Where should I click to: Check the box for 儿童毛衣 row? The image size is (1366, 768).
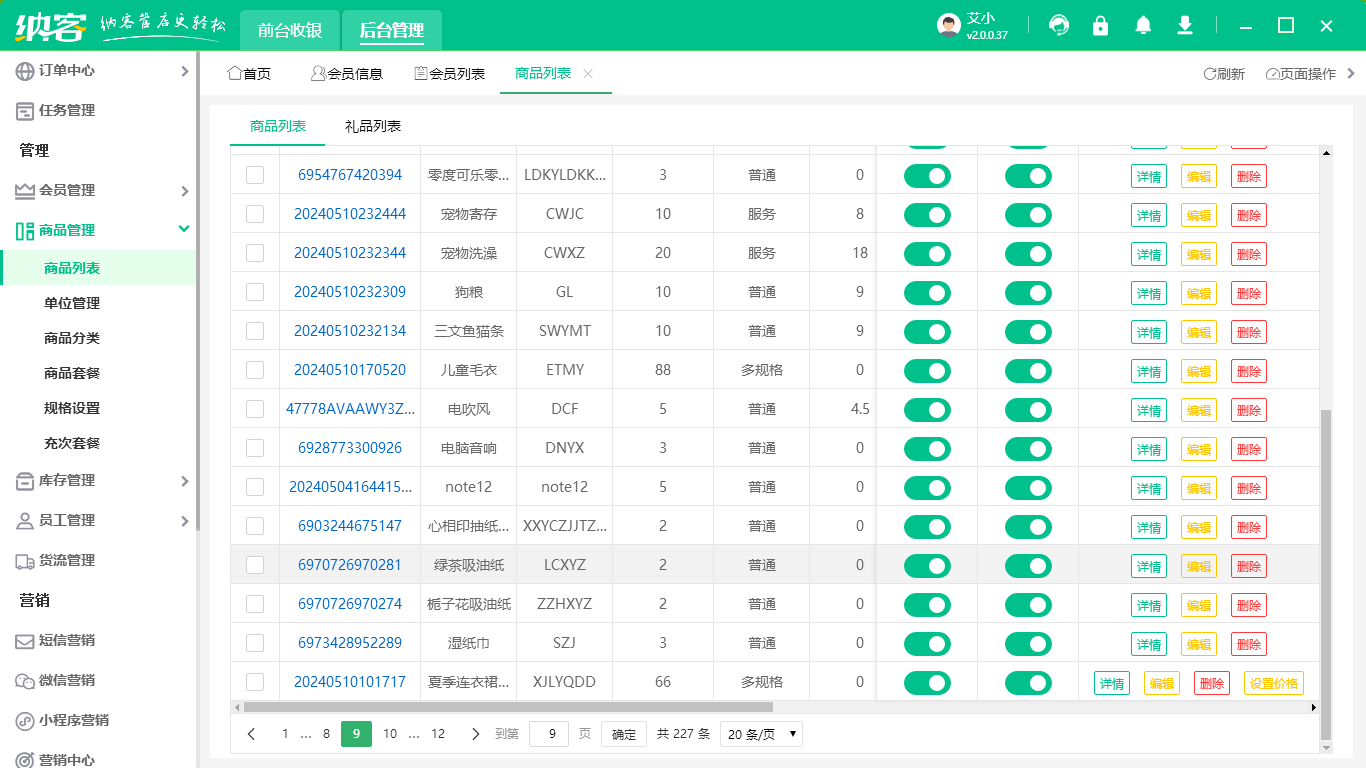[255, 370]
